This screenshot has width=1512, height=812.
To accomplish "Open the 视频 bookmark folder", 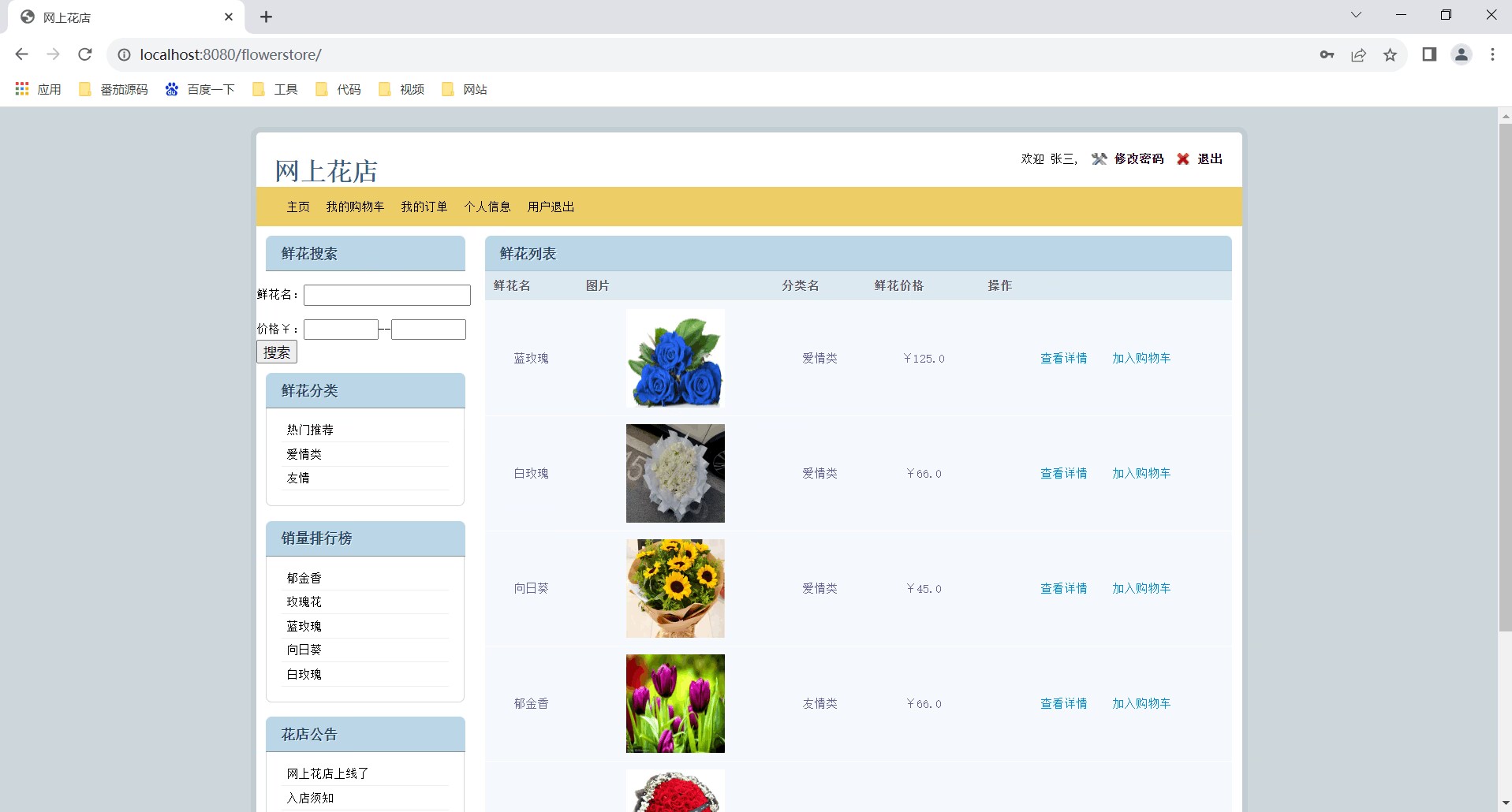I will (x=401, y=89).
